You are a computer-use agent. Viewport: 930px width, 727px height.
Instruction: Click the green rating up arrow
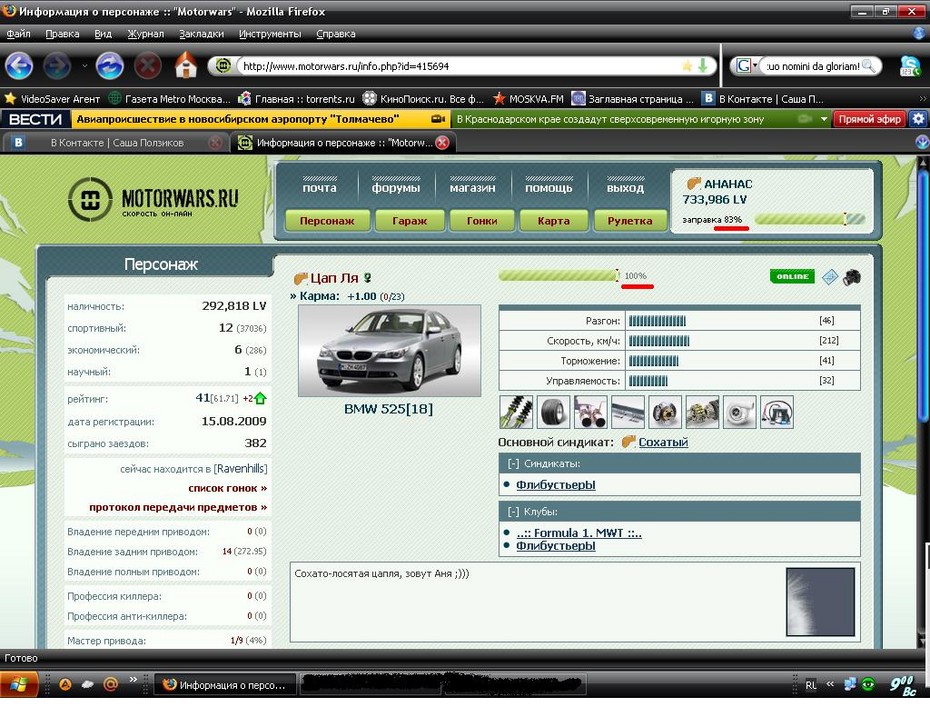260,398
